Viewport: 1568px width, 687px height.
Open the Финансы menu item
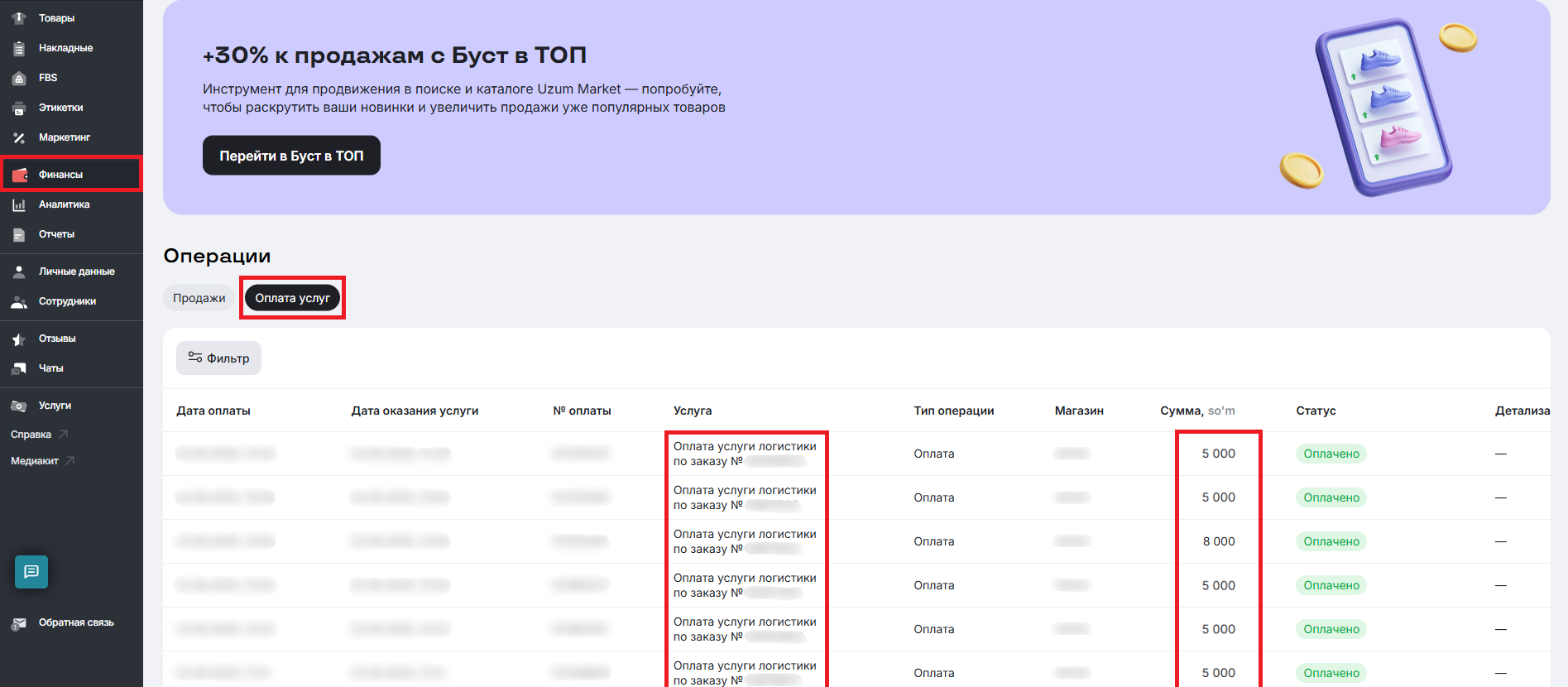(x=71, y=175)
